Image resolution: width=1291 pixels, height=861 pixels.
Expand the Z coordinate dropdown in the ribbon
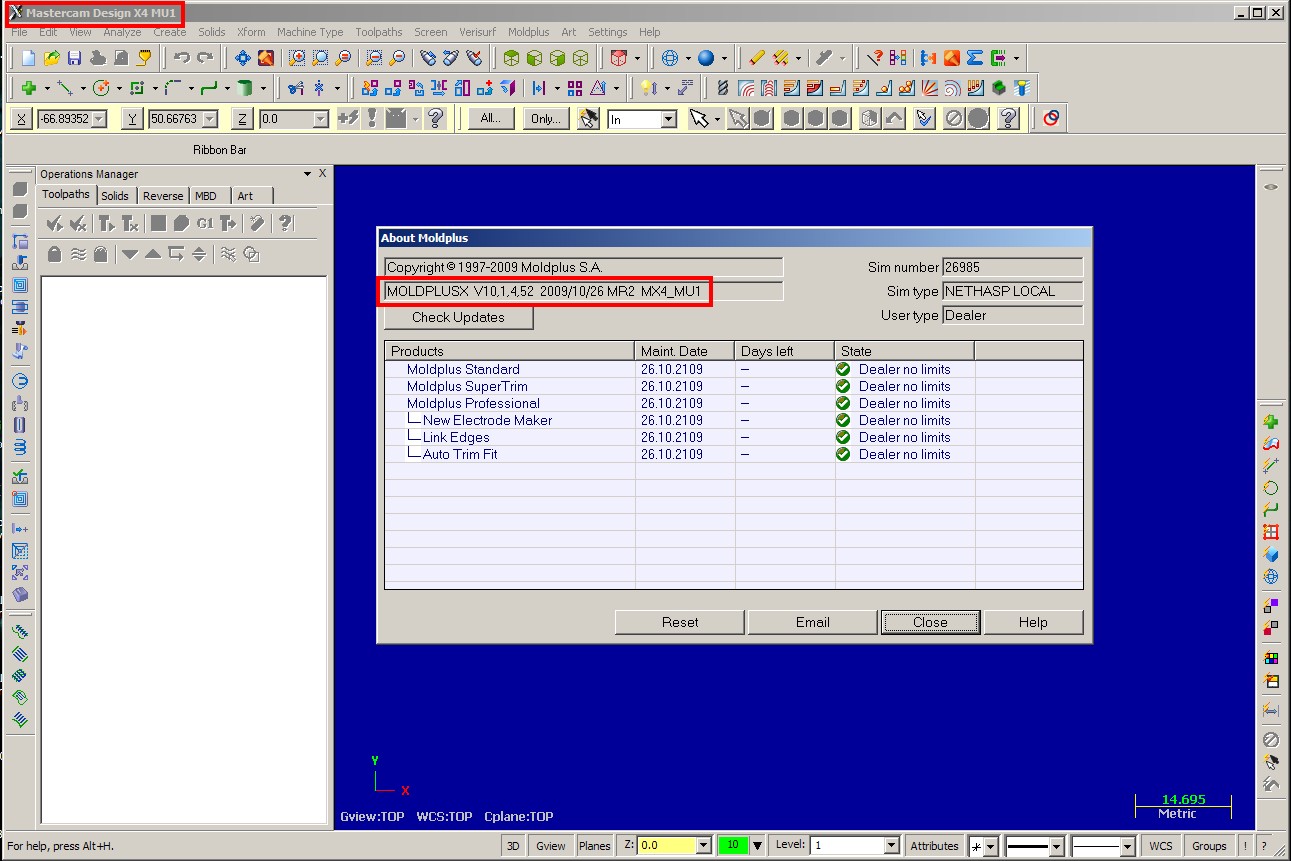tap(320, 119)
